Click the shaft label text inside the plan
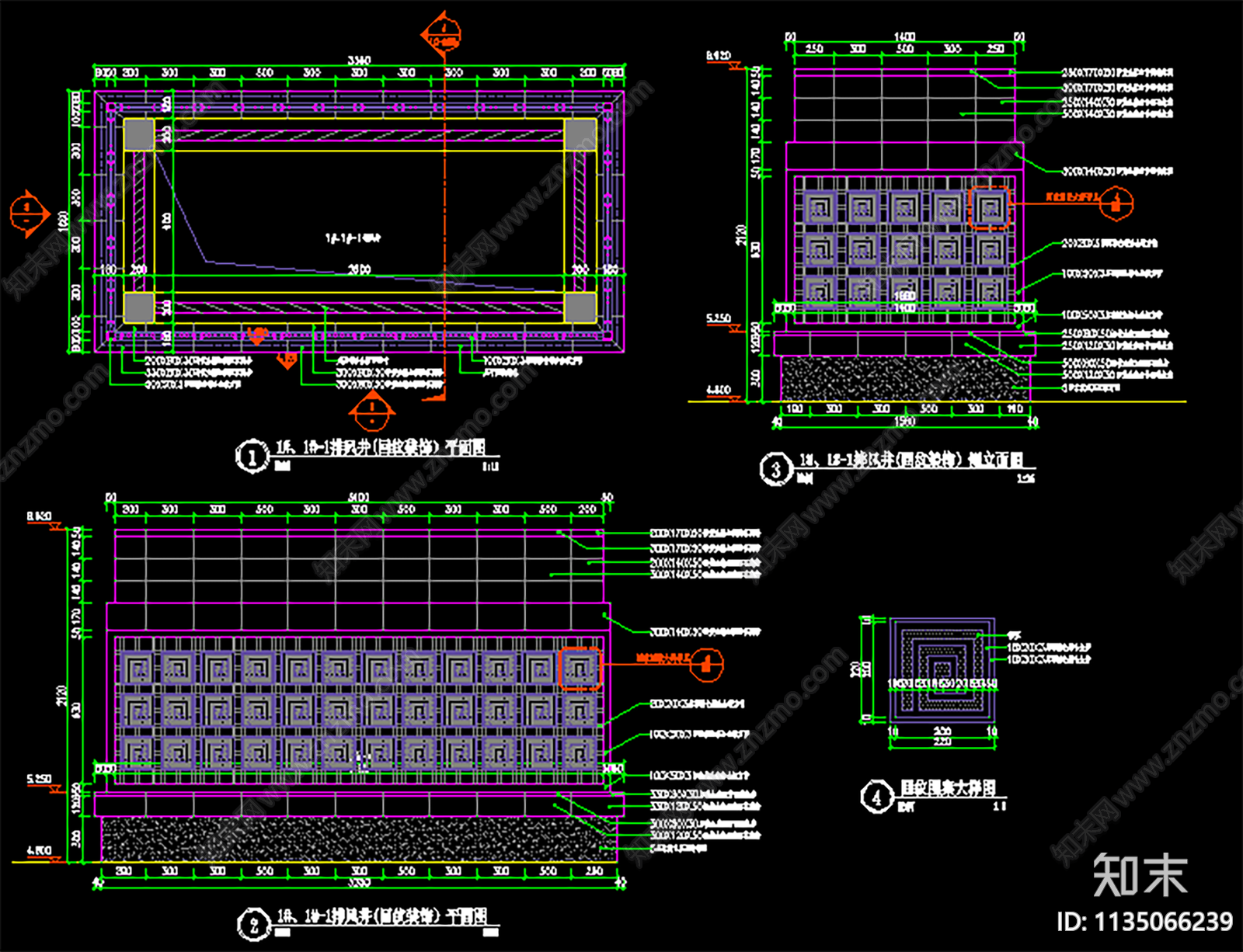Screen dimensions: 1243x952 click(x=353, y=238)
